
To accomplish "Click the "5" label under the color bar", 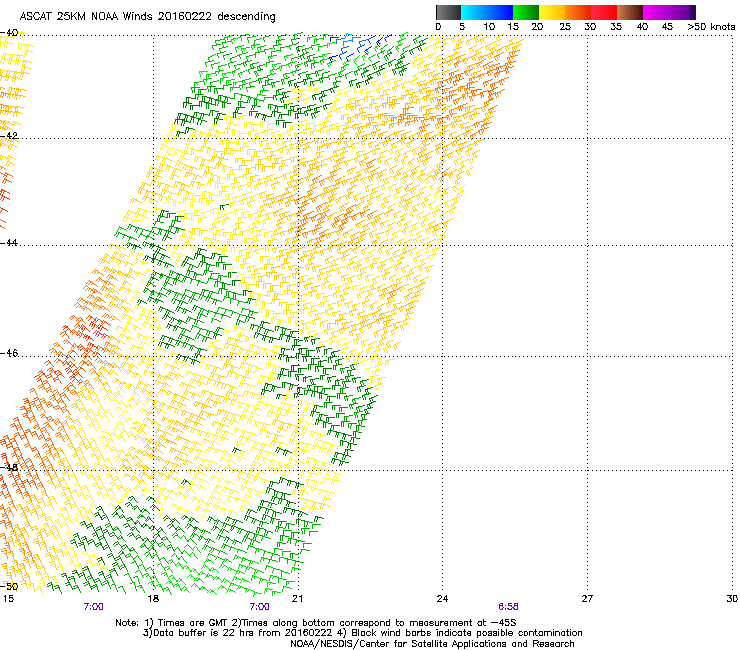I will coord(462,27).
